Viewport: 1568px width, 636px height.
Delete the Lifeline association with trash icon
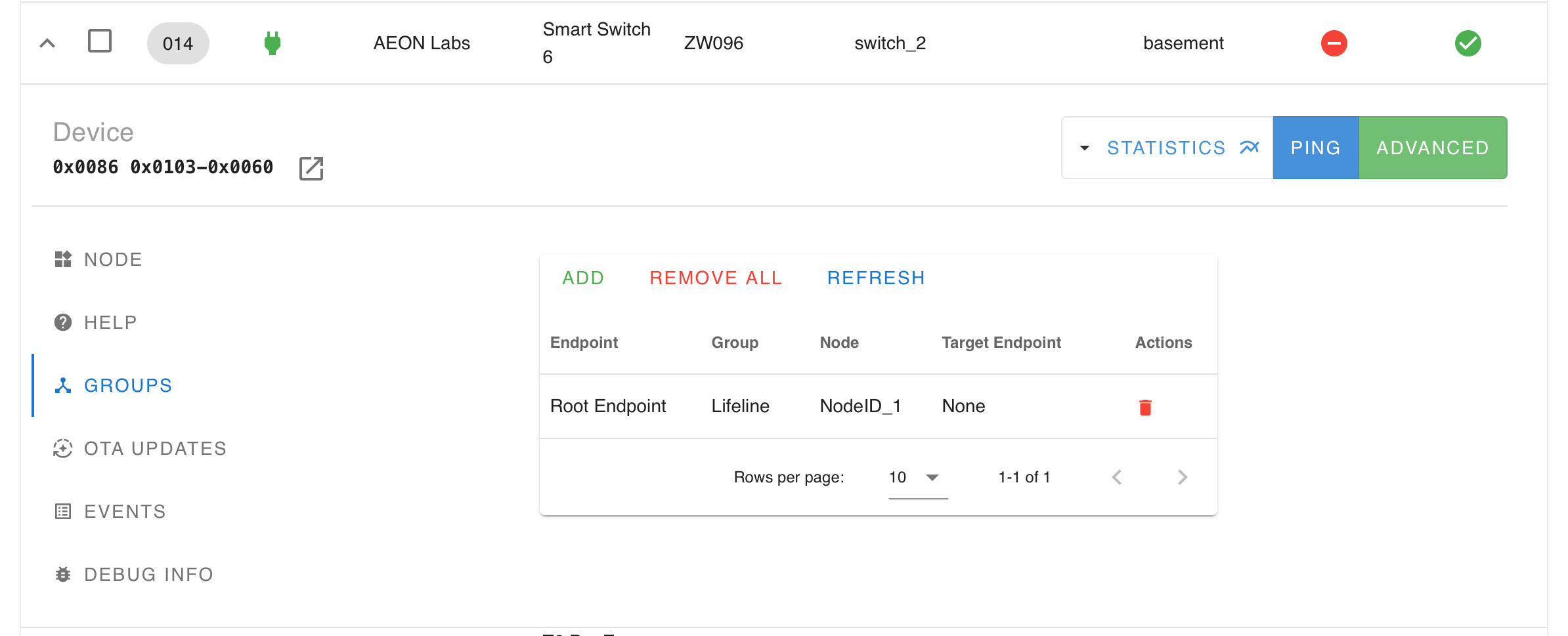[x=1145, y=408]
